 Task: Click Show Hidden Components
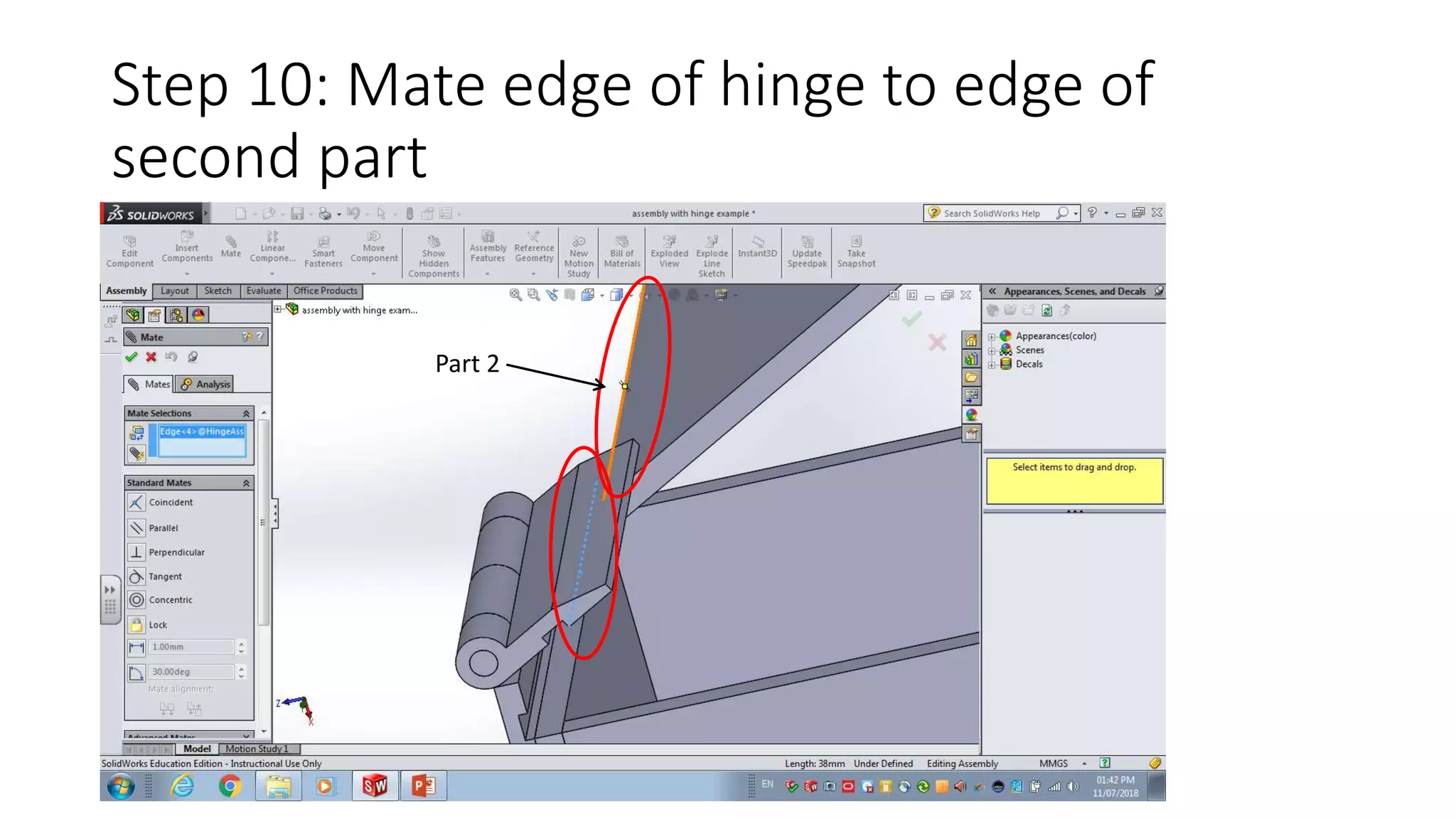pos(434,257)
